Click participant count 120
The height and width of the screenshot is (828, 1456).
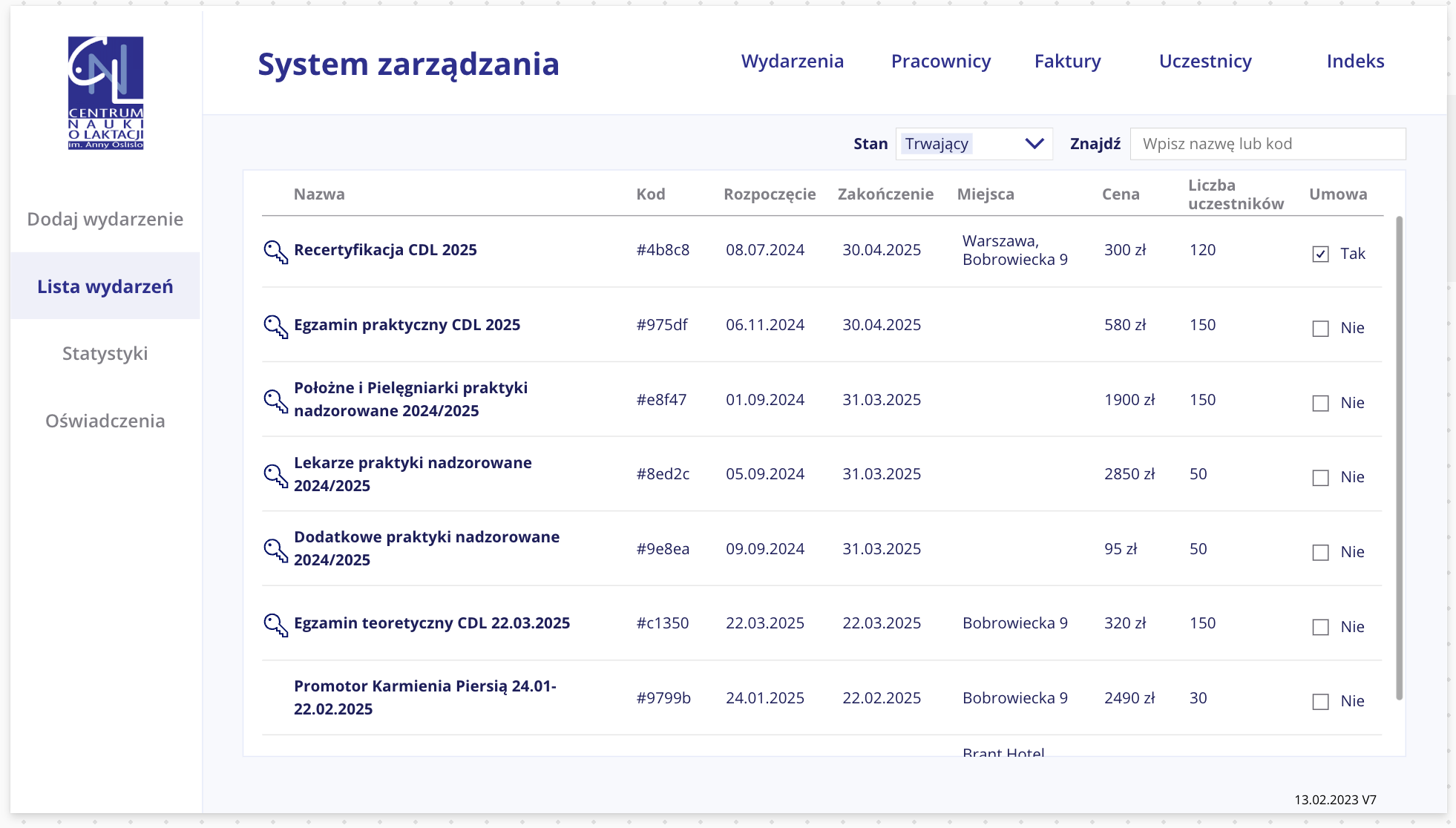pyautogui.click(x=1203, y=250)
